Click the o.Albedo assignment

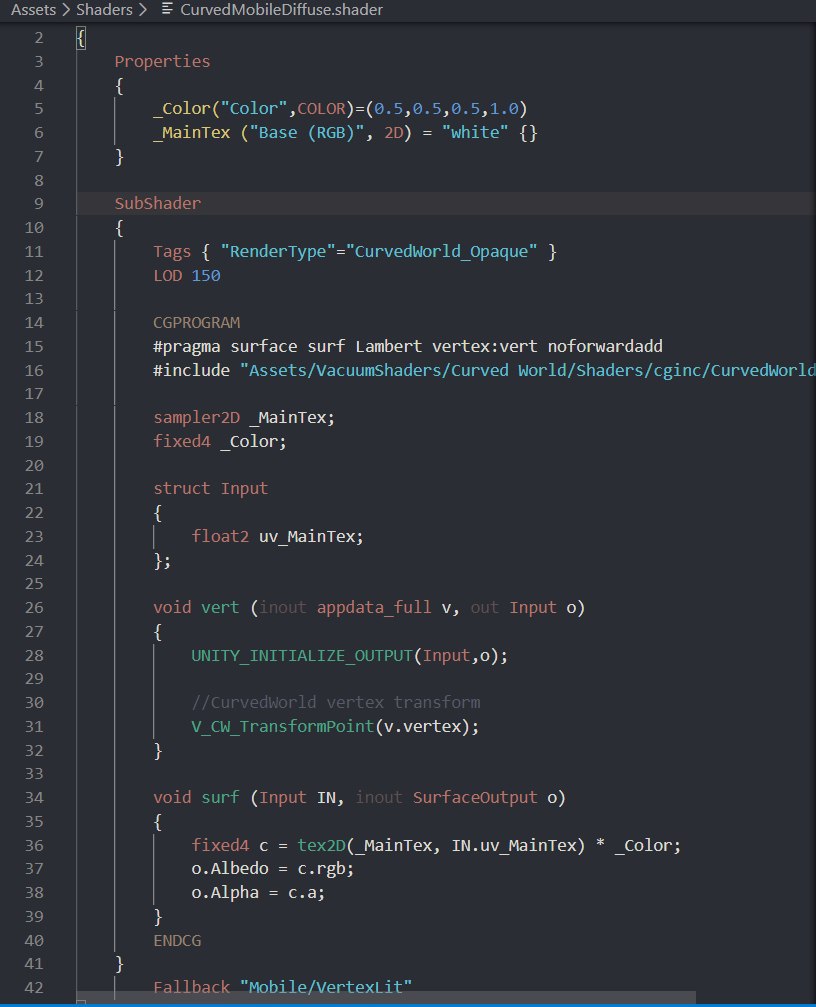[273, 869]
